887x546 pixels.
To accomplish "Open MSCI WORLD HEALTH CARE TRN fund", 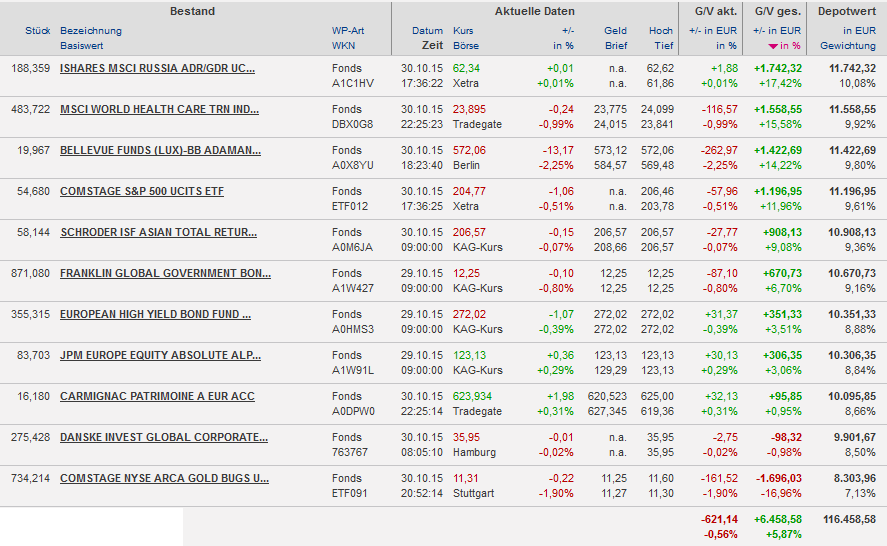I will [159, 109].
